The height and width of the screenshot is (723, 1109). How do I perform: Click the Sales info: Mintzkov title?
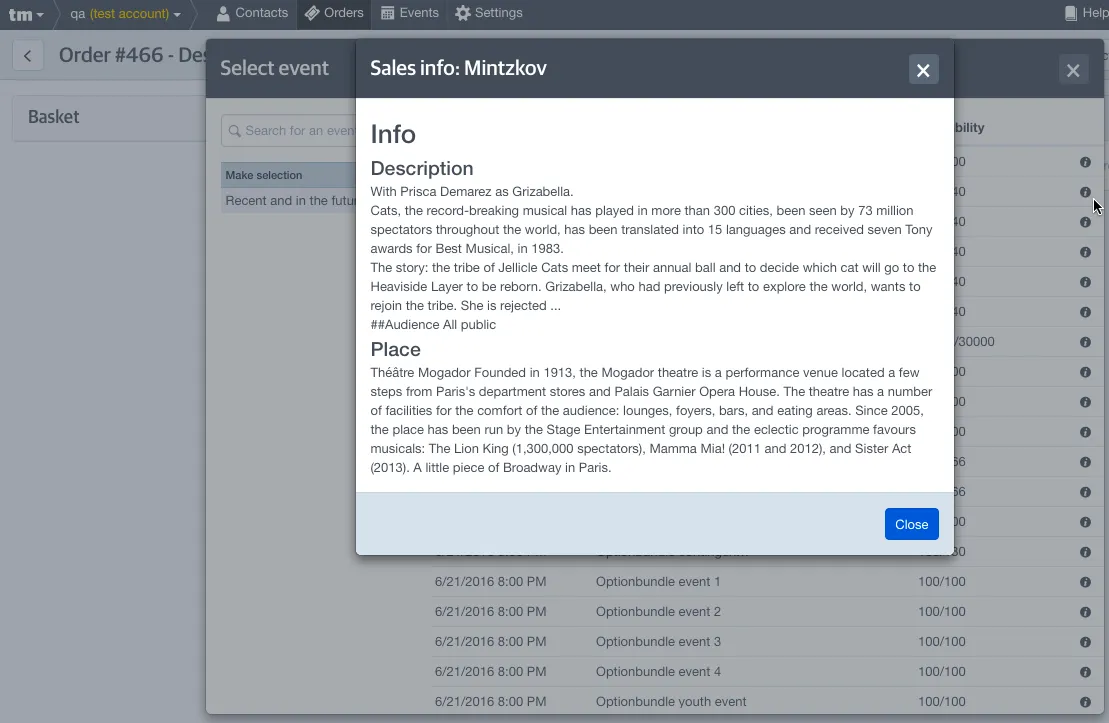pyautogui.click(x=458, y=68)
